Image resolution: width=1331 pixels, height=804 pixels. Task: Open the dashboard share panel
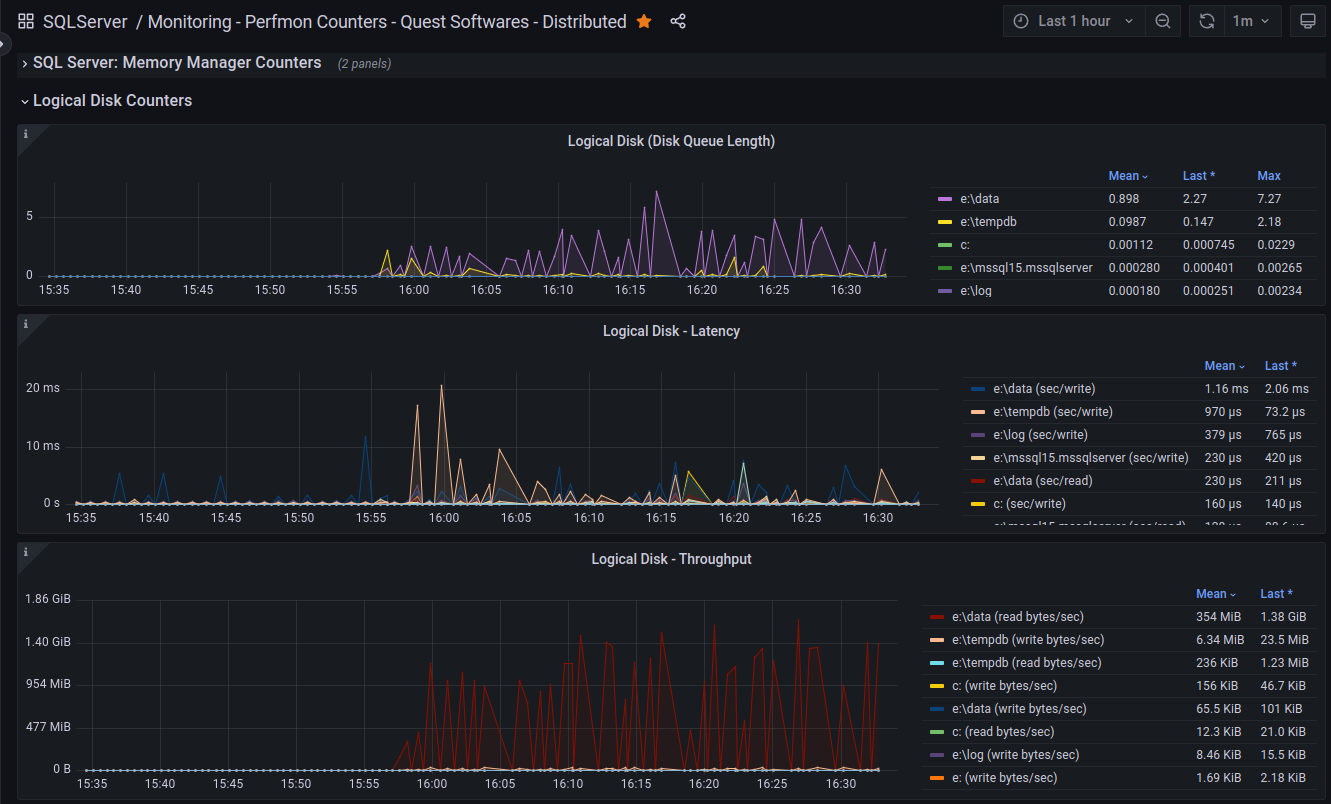coord(678,21)
